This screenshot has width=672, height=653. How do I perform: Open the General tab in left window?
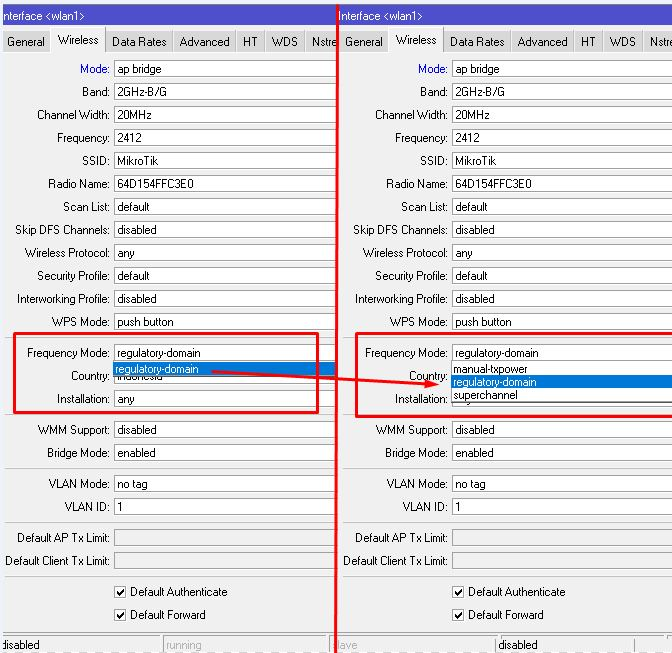[26, 42]
